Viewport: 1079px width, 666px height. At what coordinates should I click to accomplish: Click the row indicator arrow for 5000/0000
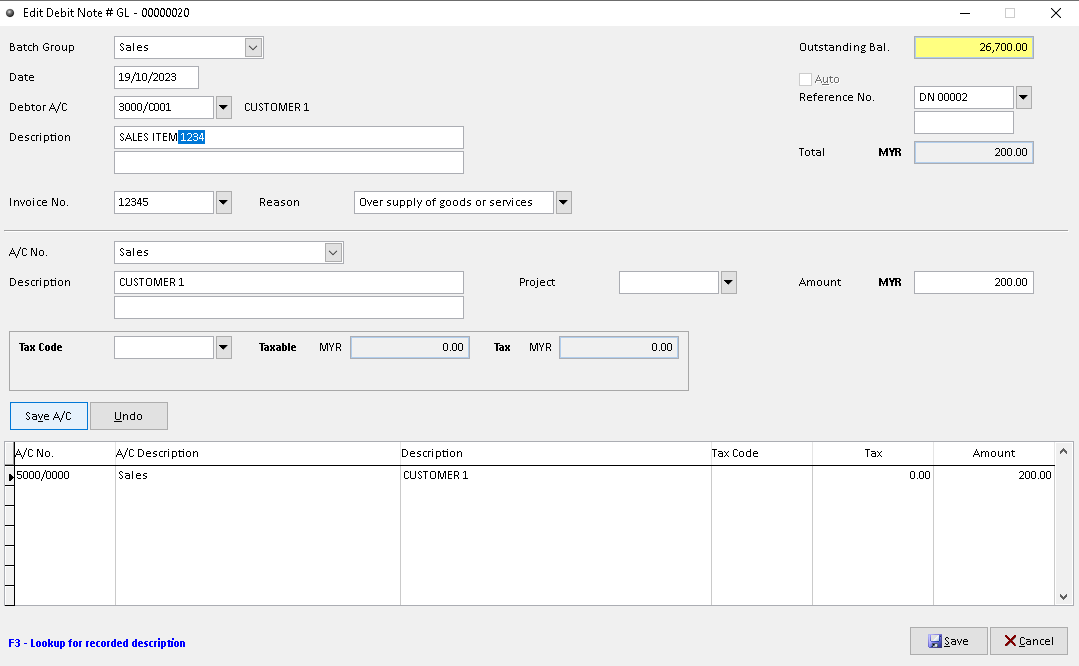pos(10,476)
